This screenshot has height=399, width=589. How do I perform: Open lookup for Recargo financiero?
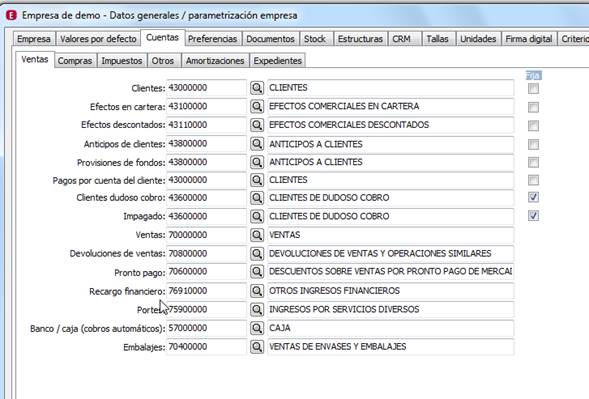[257, 291]
